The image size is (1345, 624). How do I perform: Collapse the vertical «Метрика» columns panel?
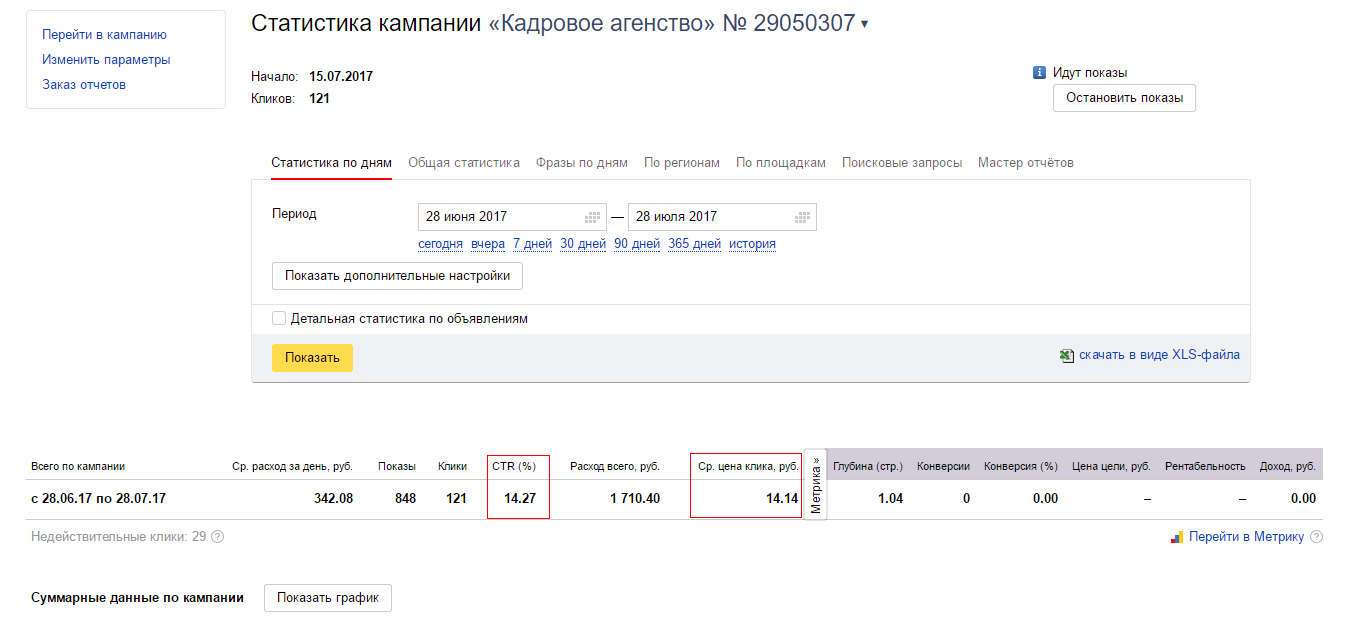(x=815, y=485)
